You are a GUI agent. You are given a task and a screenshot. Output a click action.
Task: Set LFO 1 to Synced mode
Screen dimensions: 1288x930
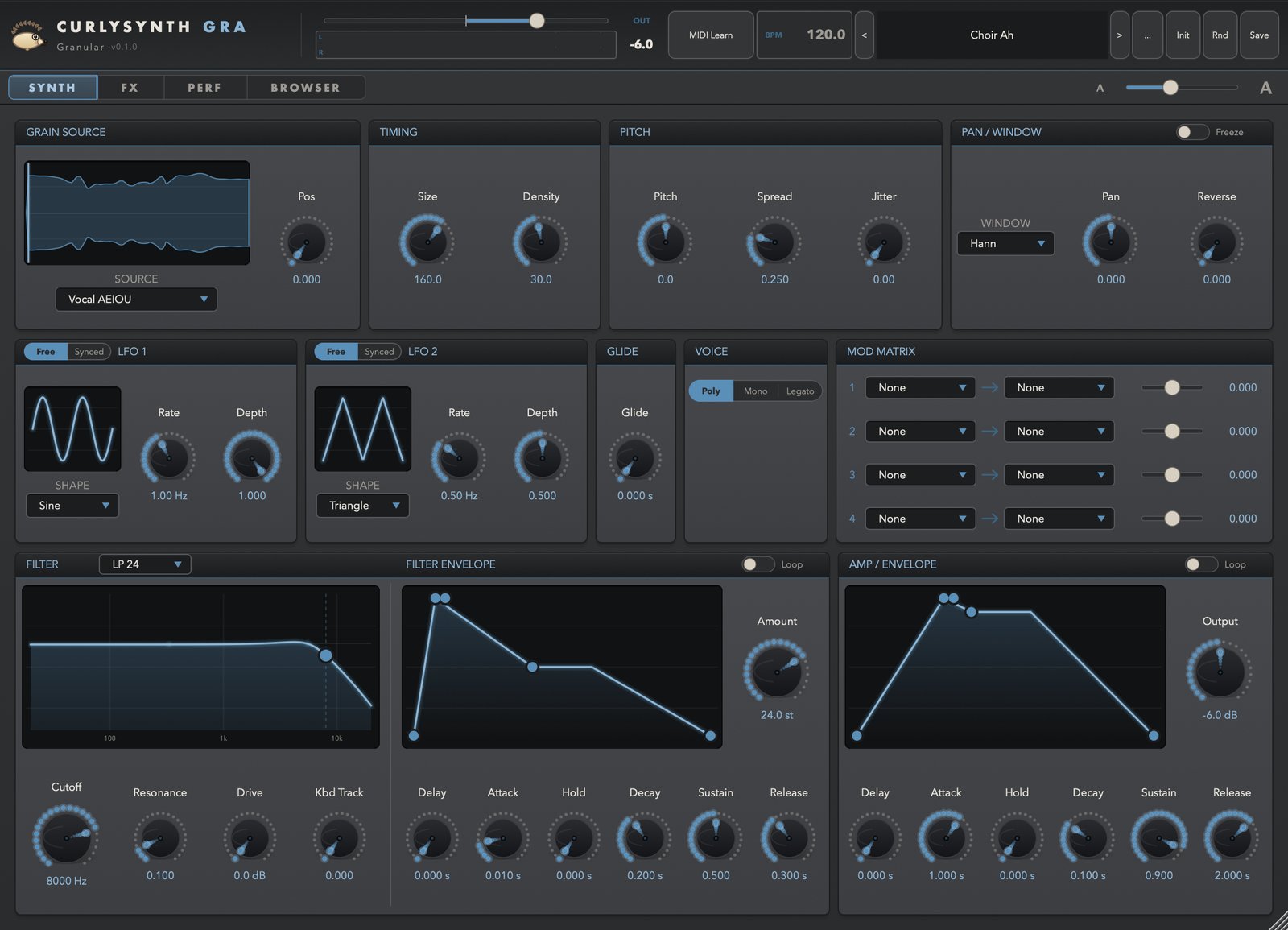point(89,352)
